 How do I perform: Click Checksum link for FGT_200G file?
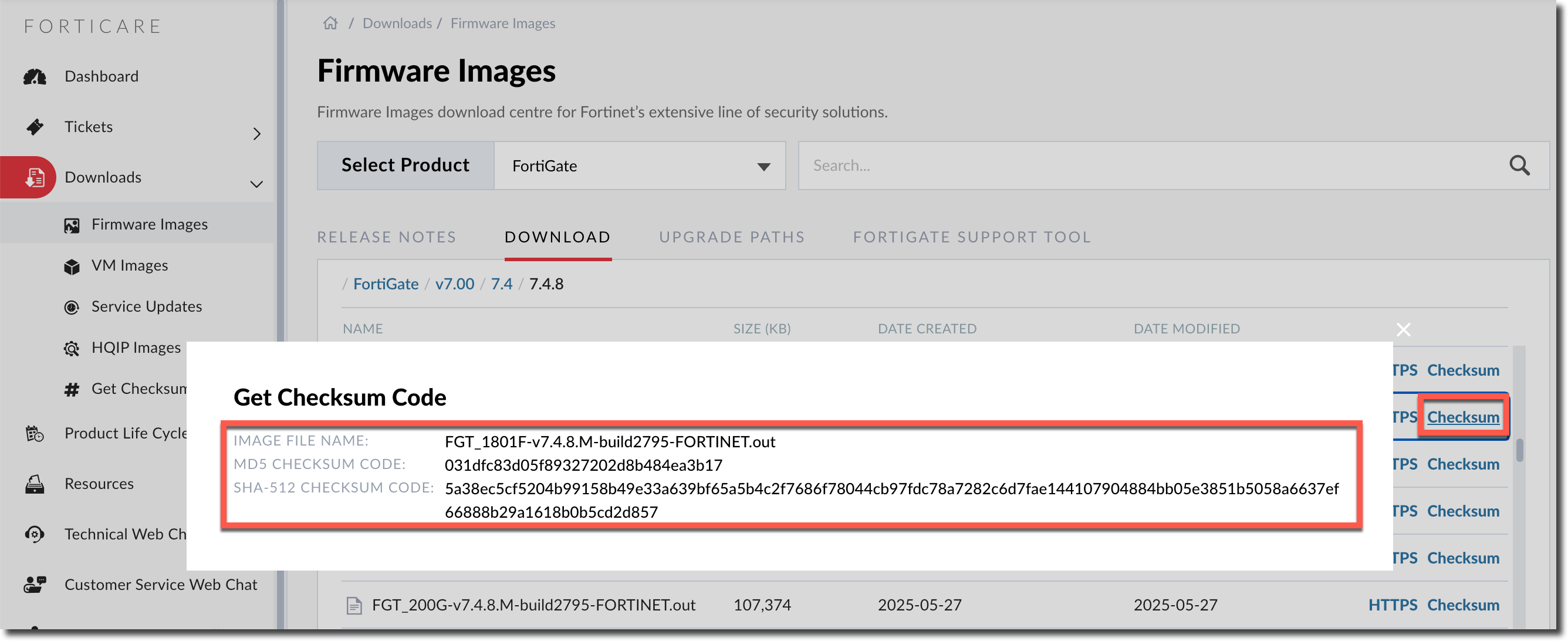click(1463, 605)
